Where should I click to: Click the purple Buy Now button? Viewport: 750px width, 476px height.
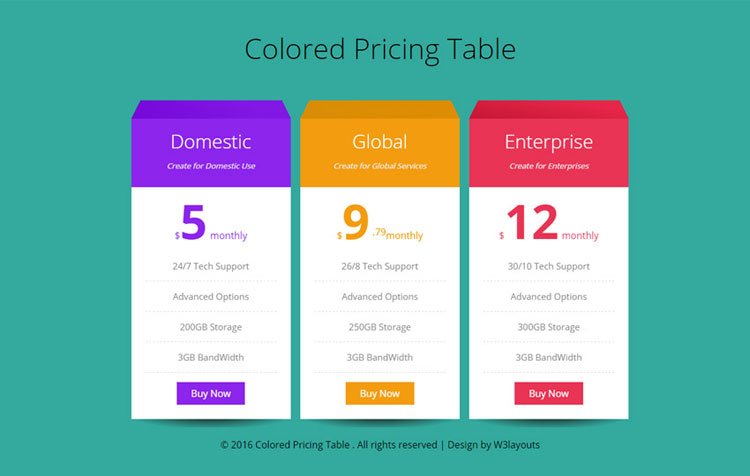tap(210, 393)
